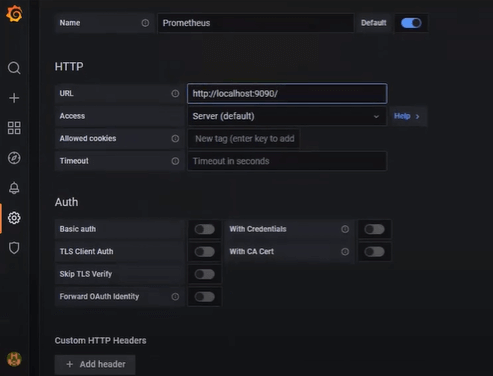Click the Custom HTTP Headers heading
The width and height of the screenshot is (493, 376).
100,341
